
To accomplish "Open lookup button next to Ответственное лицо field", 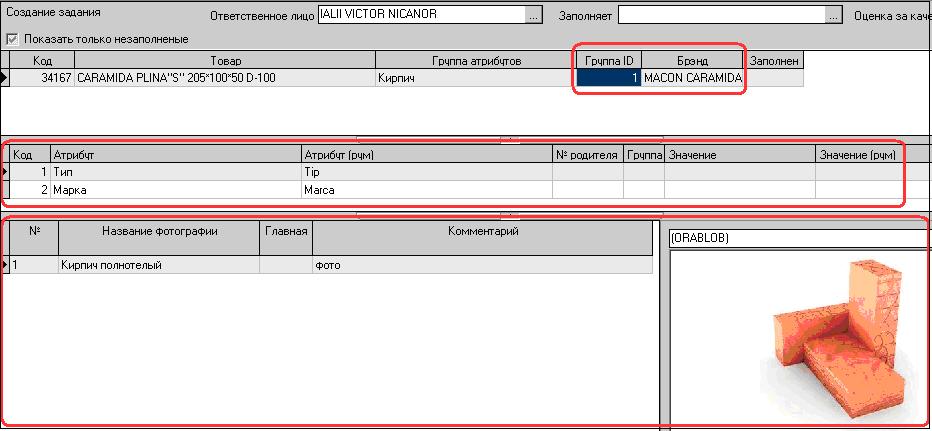I will point(534,15).
